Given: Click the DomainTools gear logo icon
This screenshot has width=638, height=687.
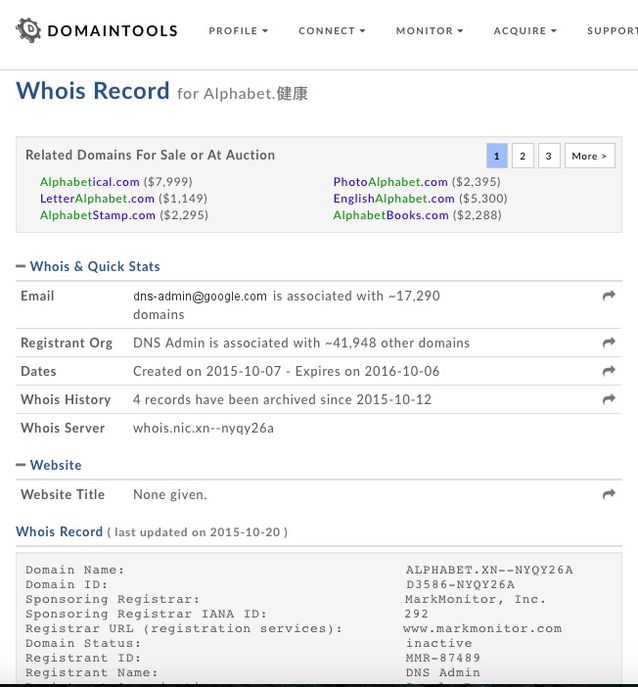Looking at the screenshot, I should coord(29,30).
